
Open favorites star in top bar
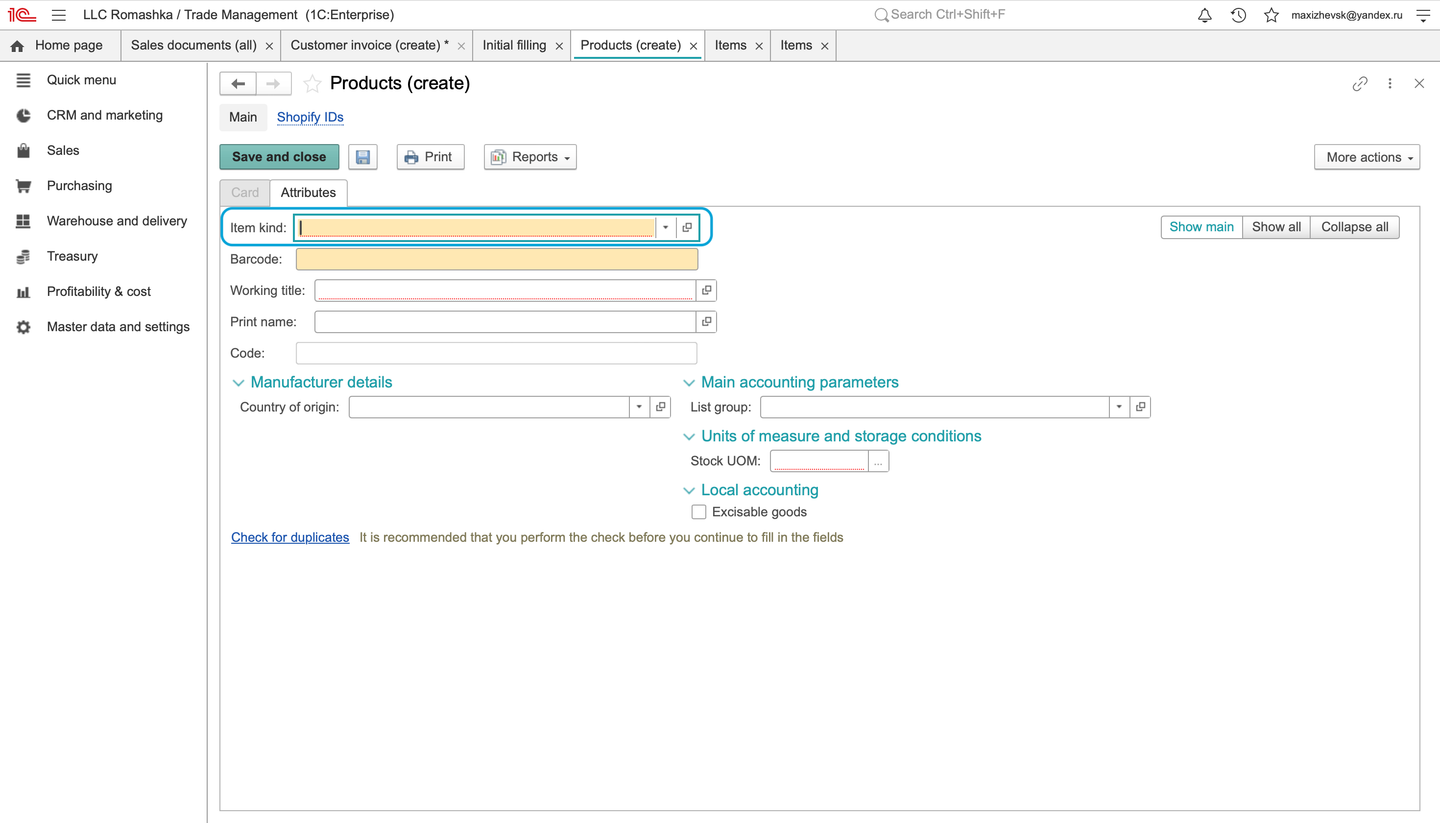point(1271,15)
